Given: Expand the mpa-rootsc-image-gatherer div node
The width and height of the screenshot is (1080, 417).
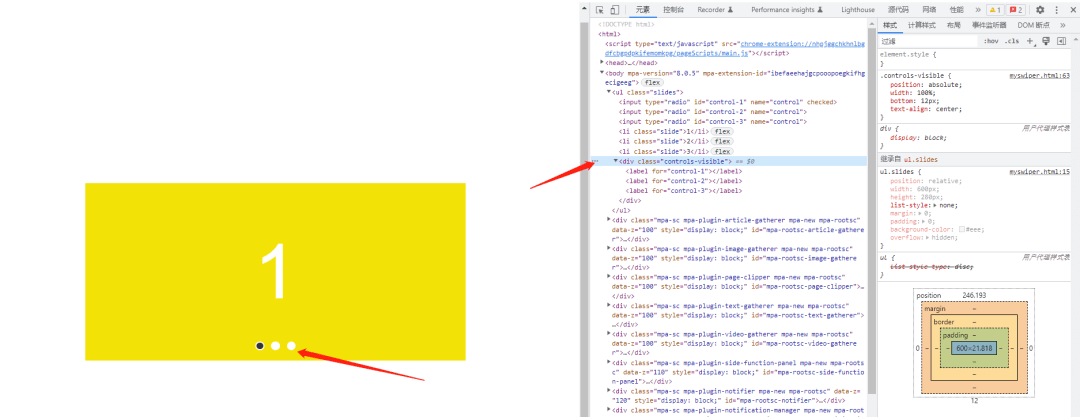Looking at the screenshot, I should pos(609,248).
